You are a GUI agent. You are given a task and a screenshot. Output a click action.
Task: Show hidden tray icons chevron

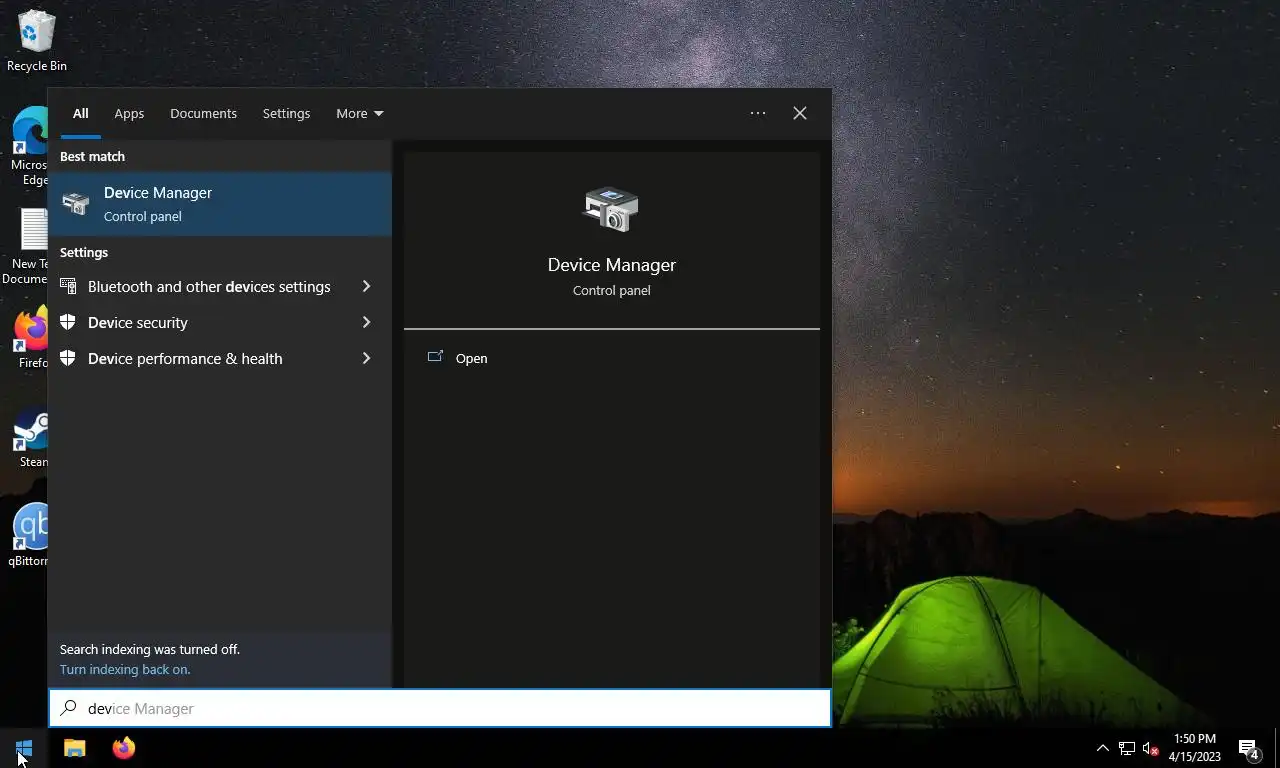coord(1102,748)
